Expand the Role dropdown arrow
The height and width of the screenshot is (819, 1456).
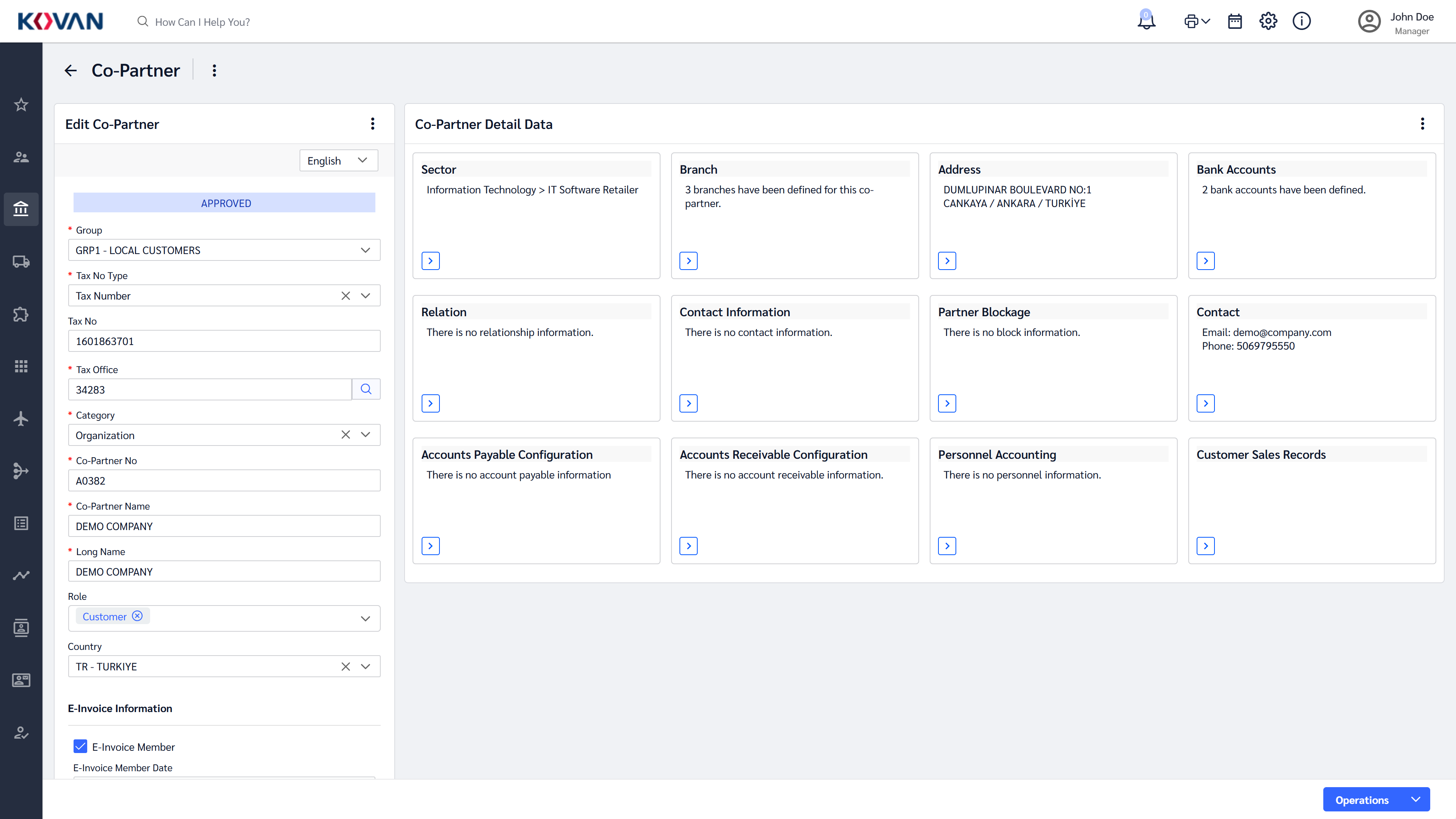366,619
